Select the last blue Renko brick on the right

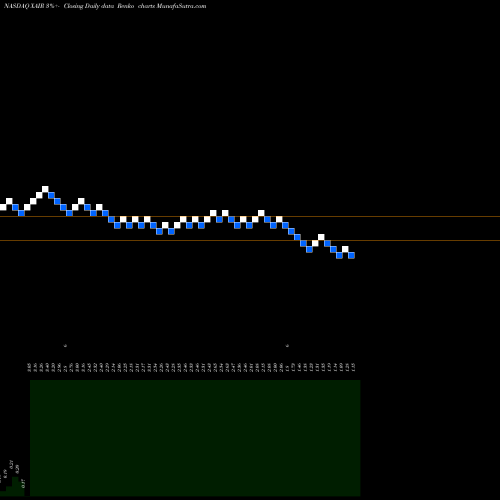pos(351,255)
